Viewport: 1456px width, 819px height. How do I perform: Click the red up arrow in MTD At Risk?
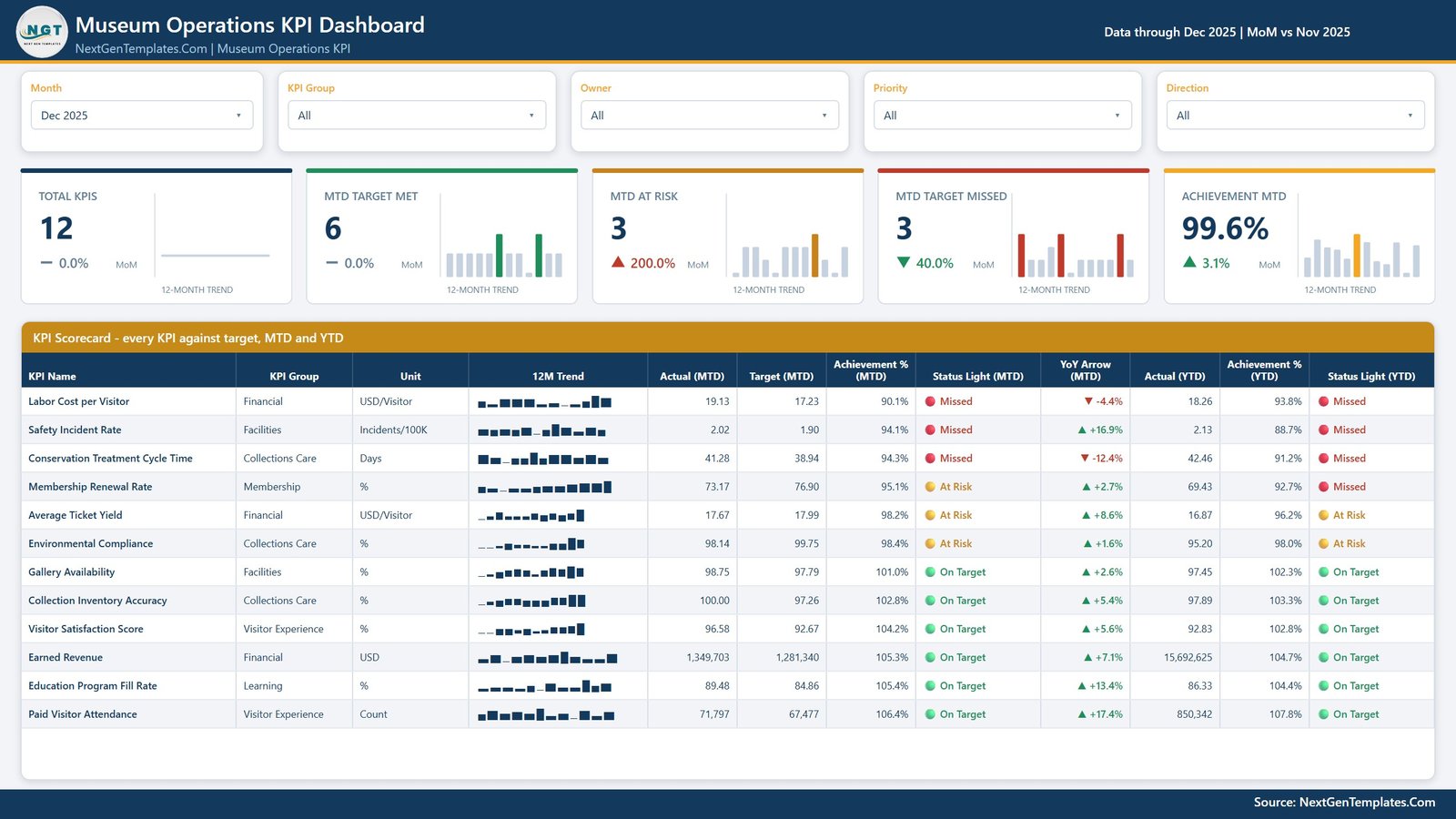618,262
